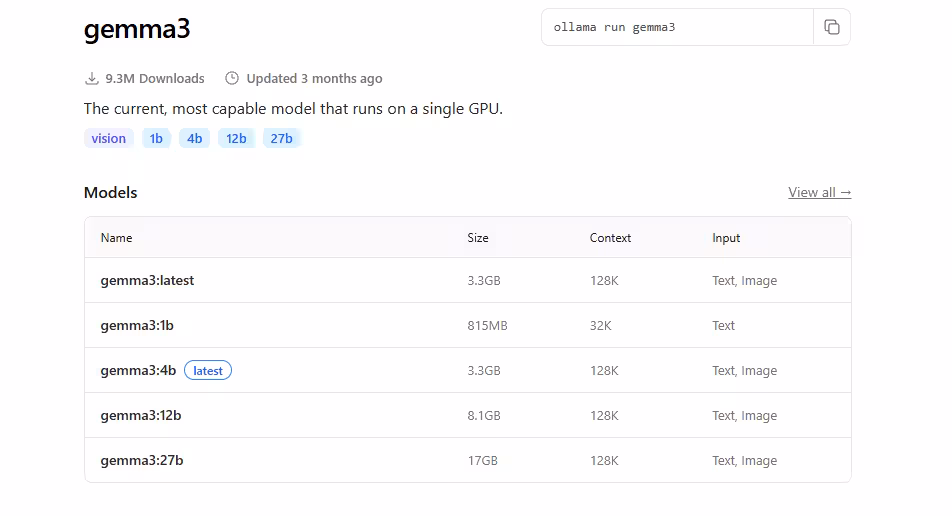Select the 12b tag

(x=236, y=138)
